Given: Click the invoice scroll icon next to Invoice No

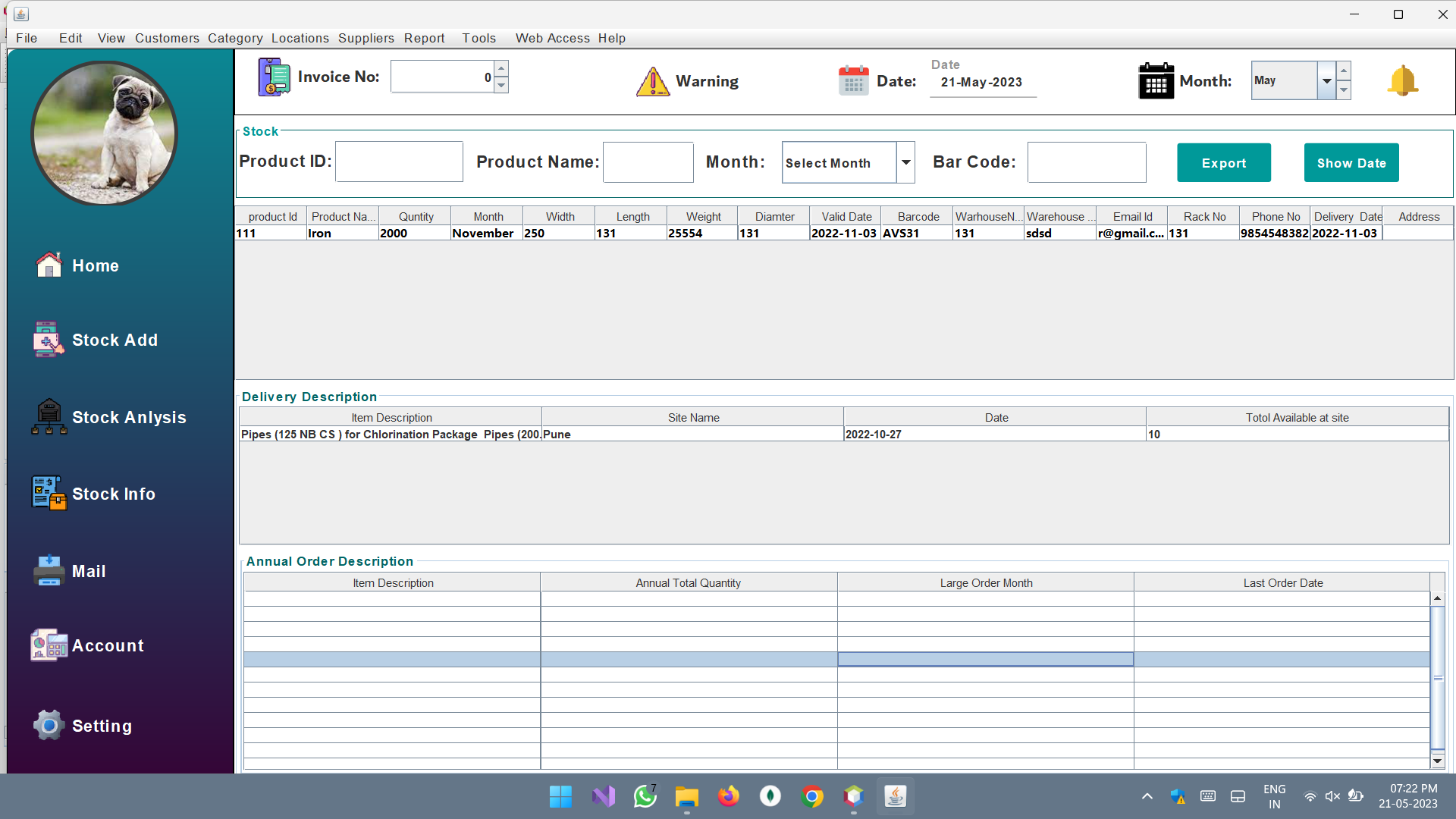Looking at the screenshot, I should tap(274, 77).
